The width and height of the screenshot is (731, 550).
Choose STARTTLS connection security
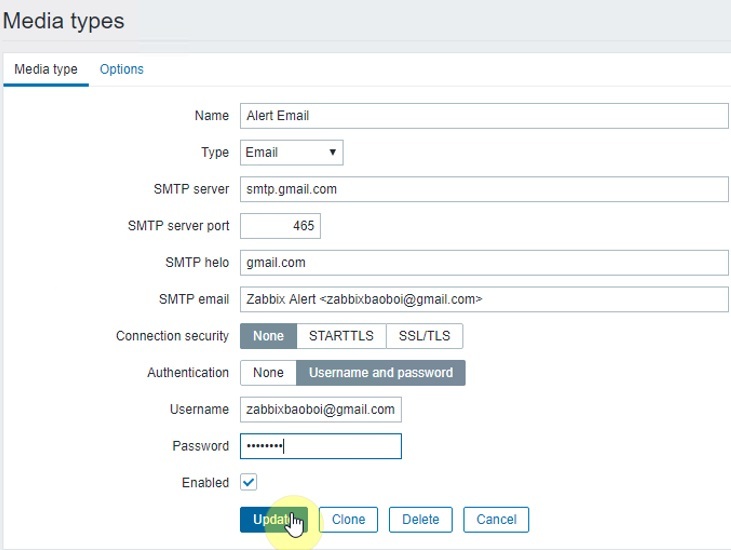tap(341, 336)
